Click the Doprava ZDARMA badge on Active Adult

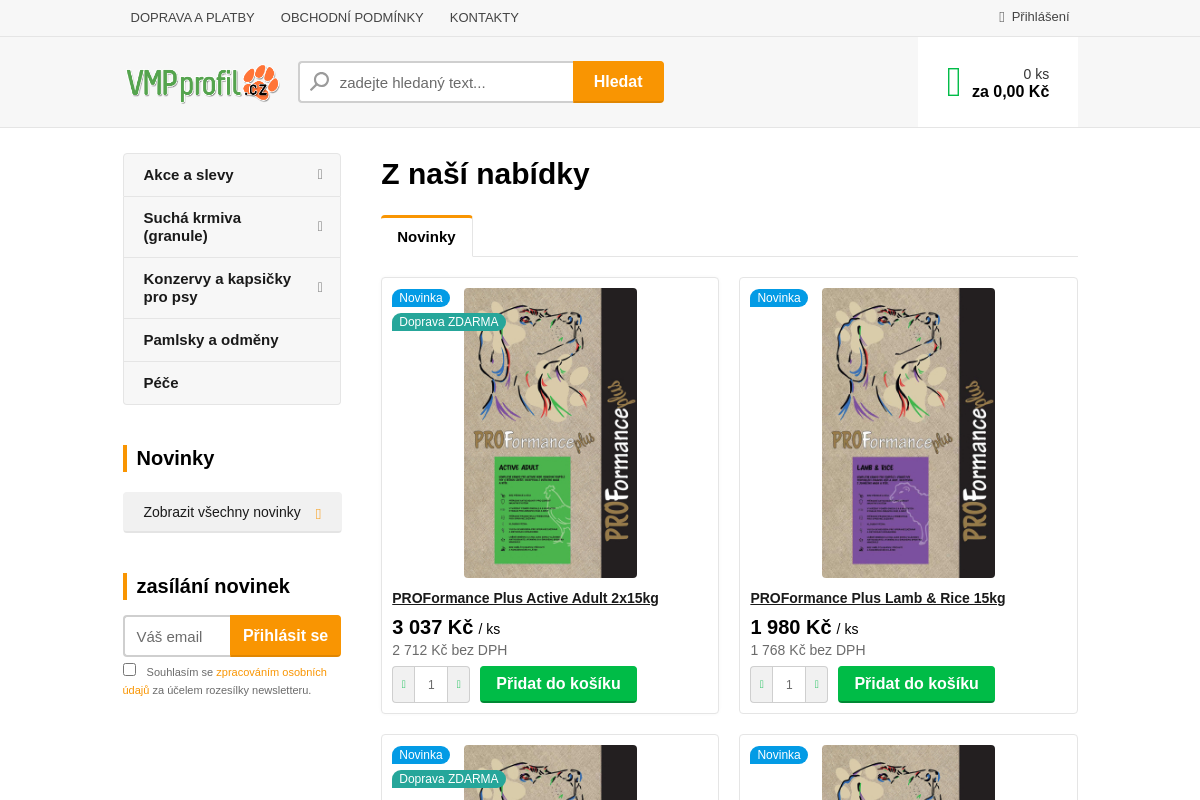[448, 322]
